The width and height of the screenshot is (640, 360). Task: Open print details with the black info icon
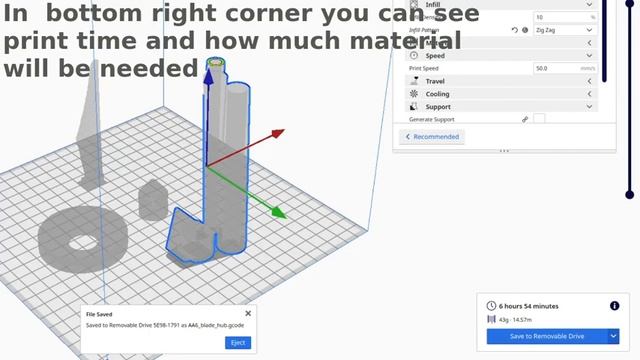tap(614, 306)
